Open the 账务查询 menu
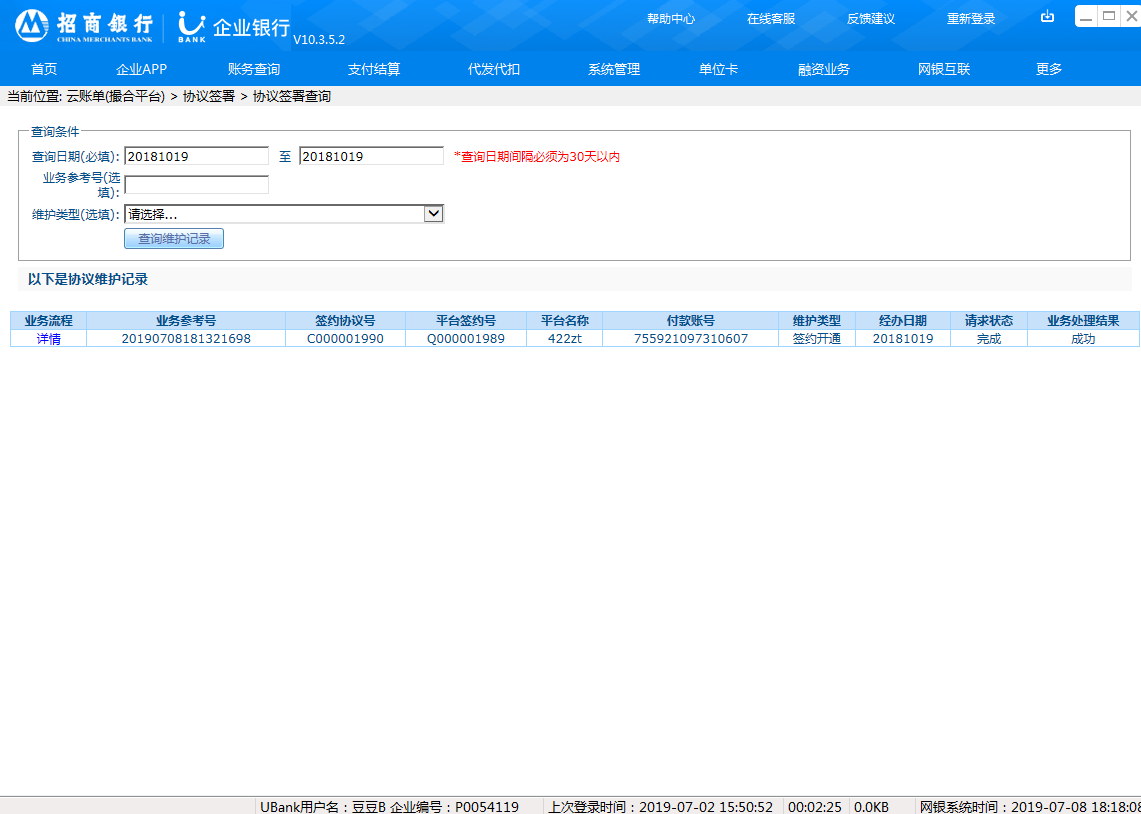This screenshot has height=814, width=1141. click(x=254, y=69)
